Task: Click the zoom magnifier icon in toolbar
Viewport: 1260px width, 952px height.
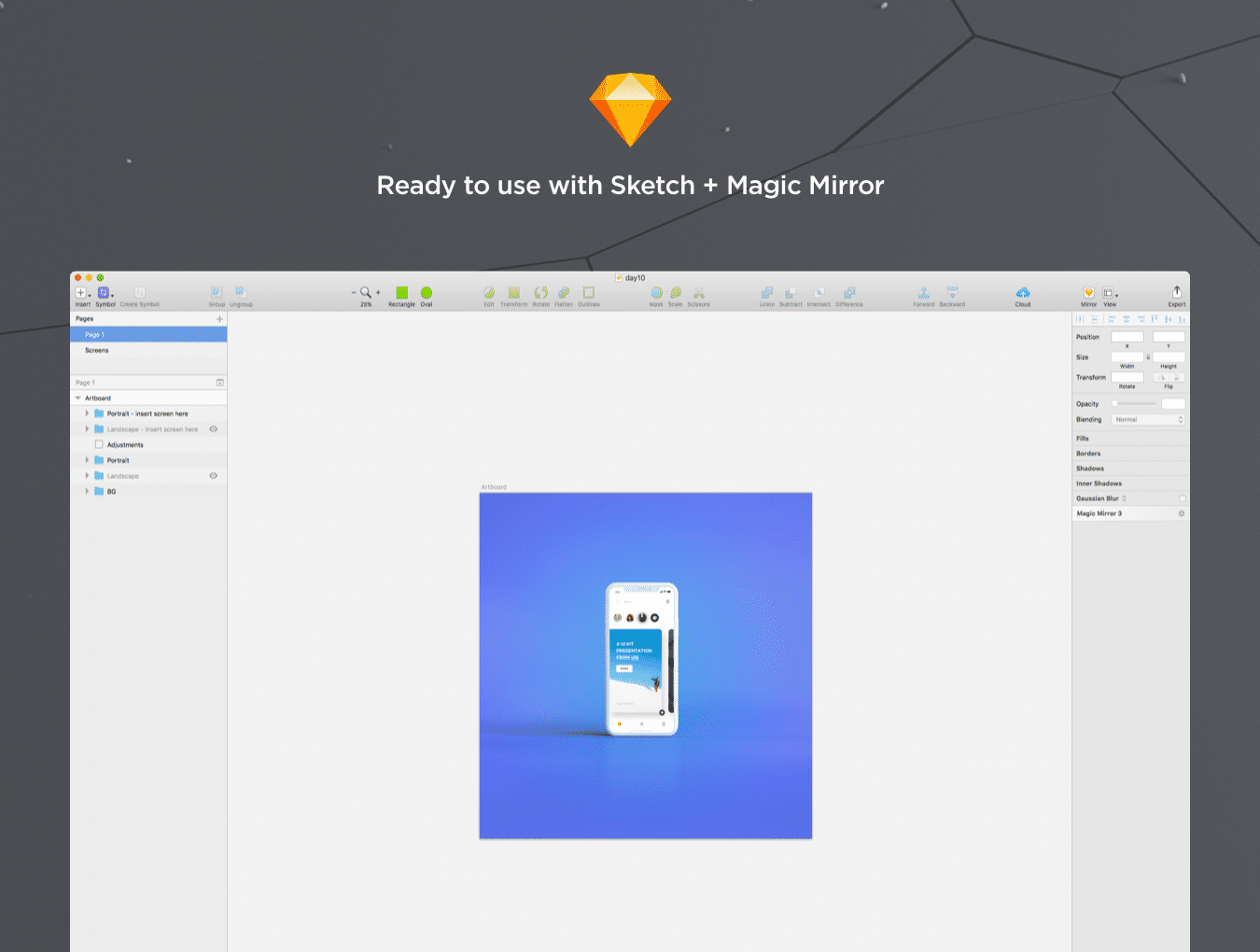Action: (366, 292)
